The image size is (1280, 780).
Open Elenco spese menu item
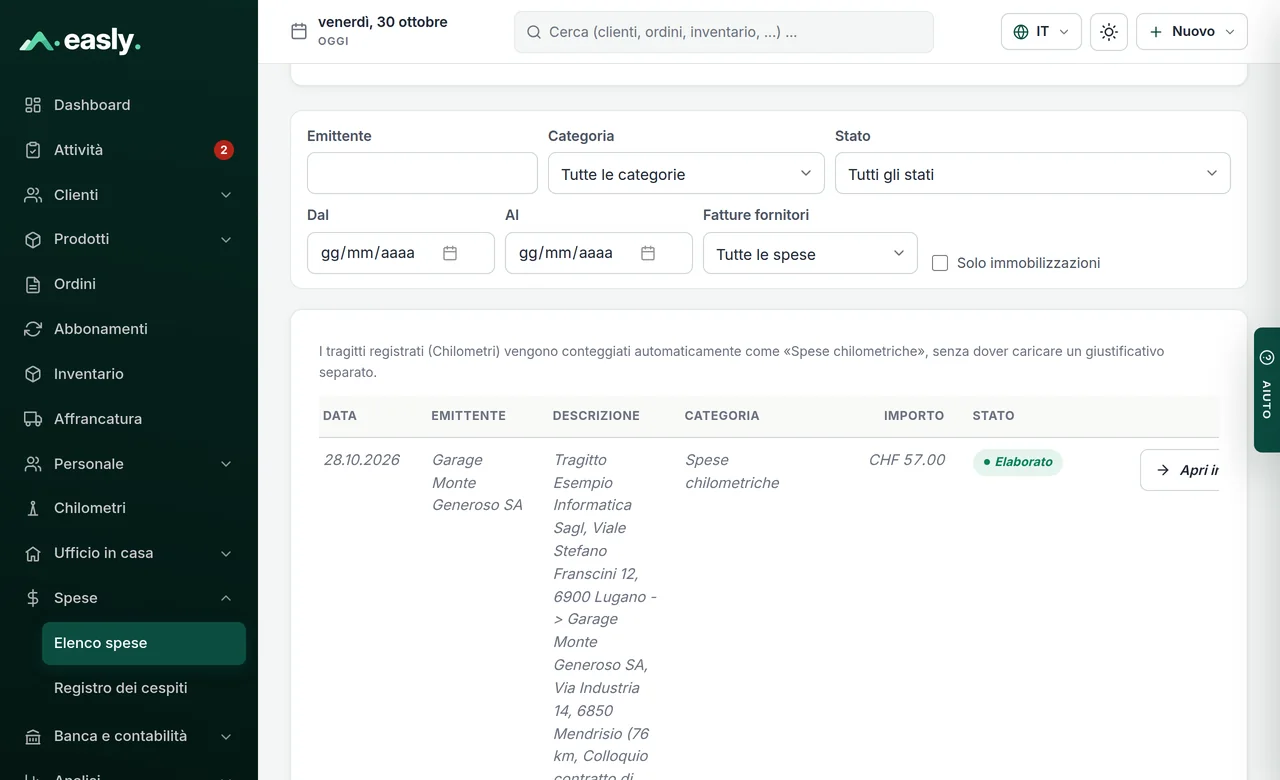pyautogui.click(x=144, y=643)
